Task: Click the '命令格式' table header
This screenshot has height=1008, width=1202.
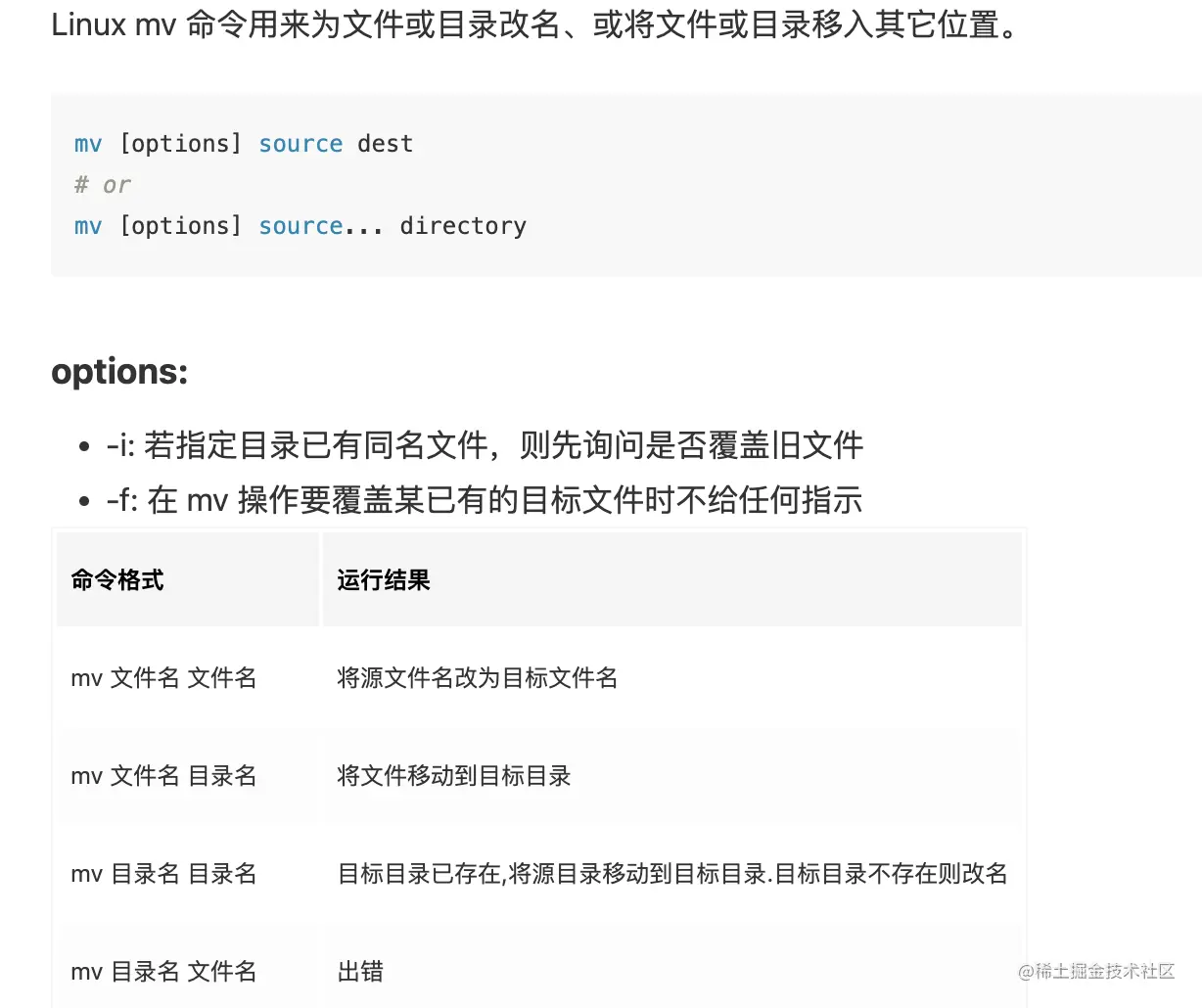Action: pos(117,580)
